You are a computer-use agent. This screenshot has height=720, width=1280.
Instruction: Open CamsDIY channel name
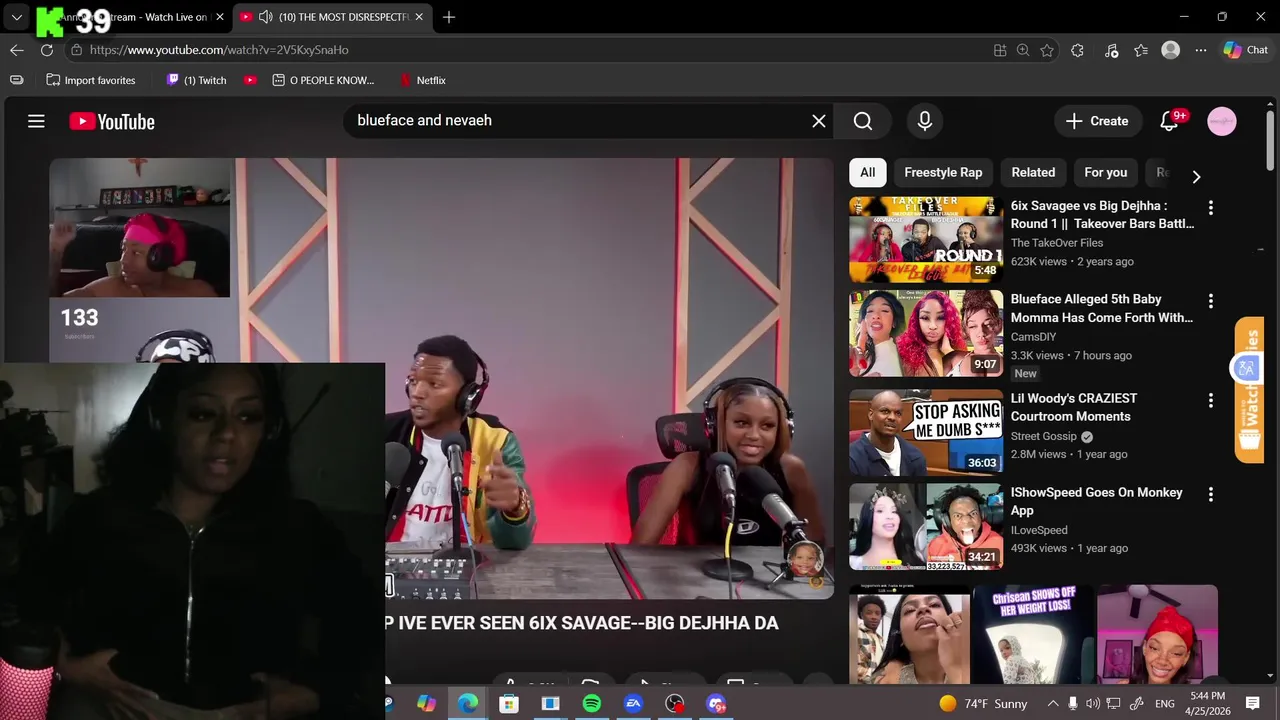click(1033, 337)
